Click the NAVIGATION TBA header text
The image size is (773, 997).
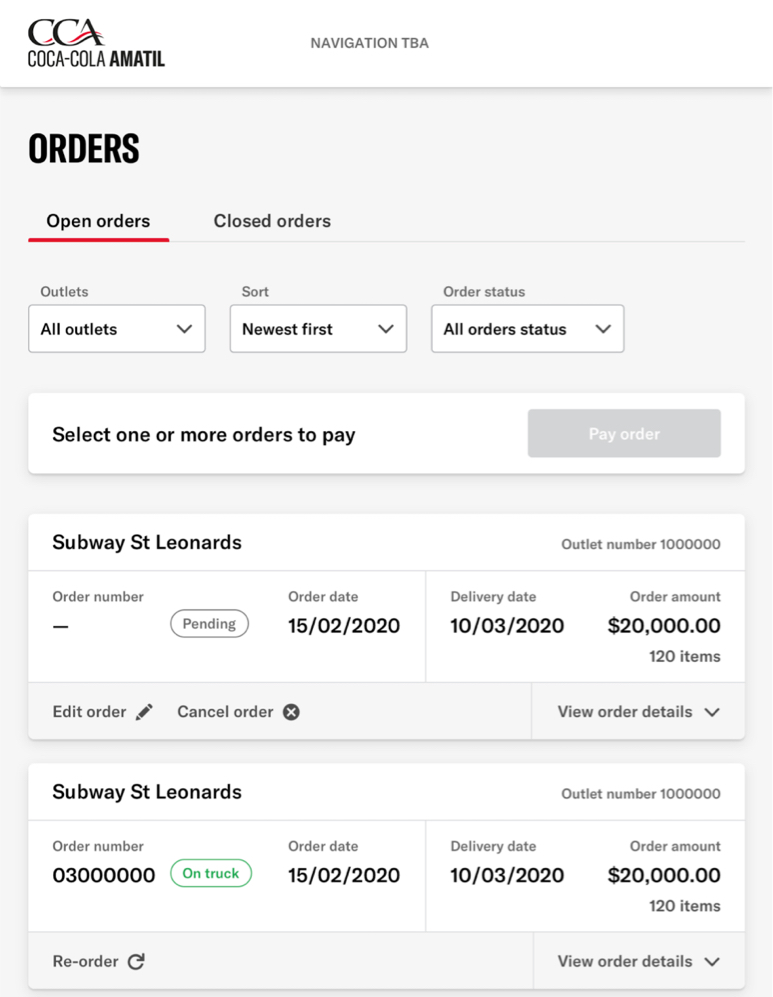369,43
